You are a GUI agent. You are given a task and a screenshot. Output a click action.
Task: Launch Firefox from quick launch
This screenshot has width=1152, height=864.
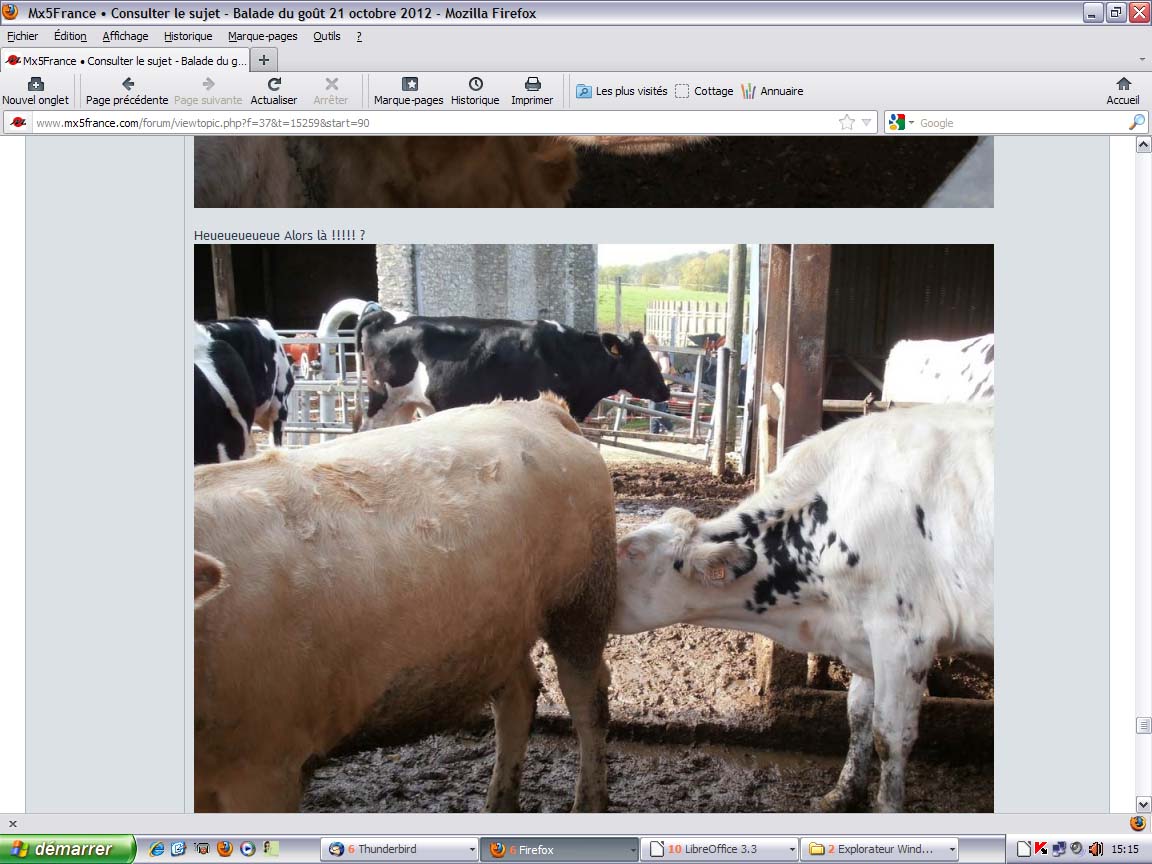click(225, 849)
